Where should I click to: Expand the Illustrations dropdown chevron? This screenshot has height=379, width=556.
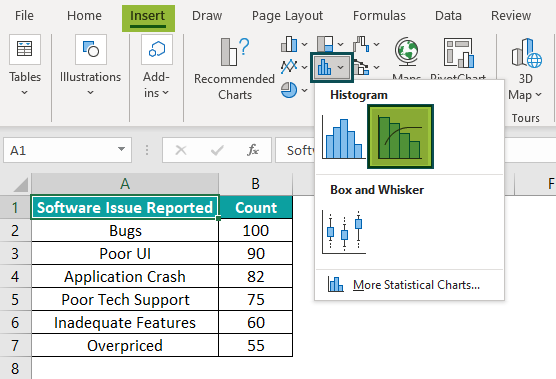(90, 93)
